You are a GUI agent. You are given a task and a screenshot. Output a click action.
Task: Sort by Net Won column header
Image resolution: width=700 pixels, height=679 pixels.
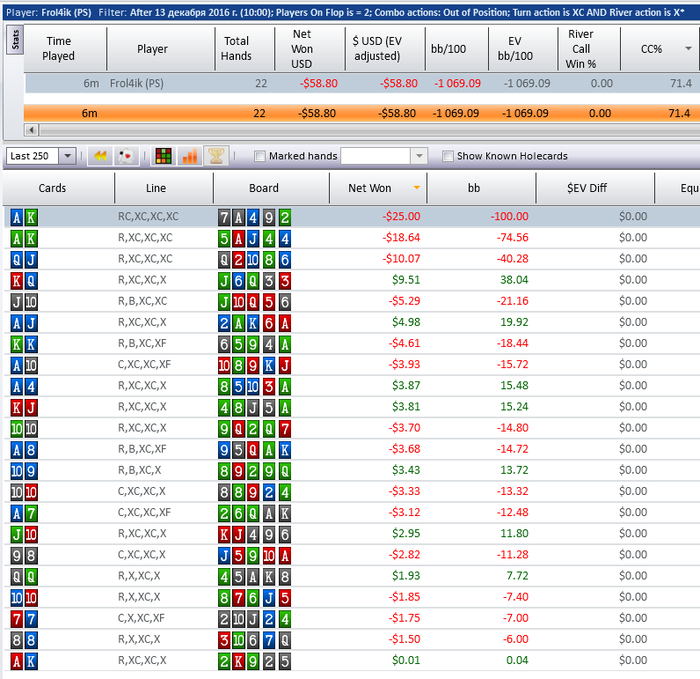click(x=378, y=188)
